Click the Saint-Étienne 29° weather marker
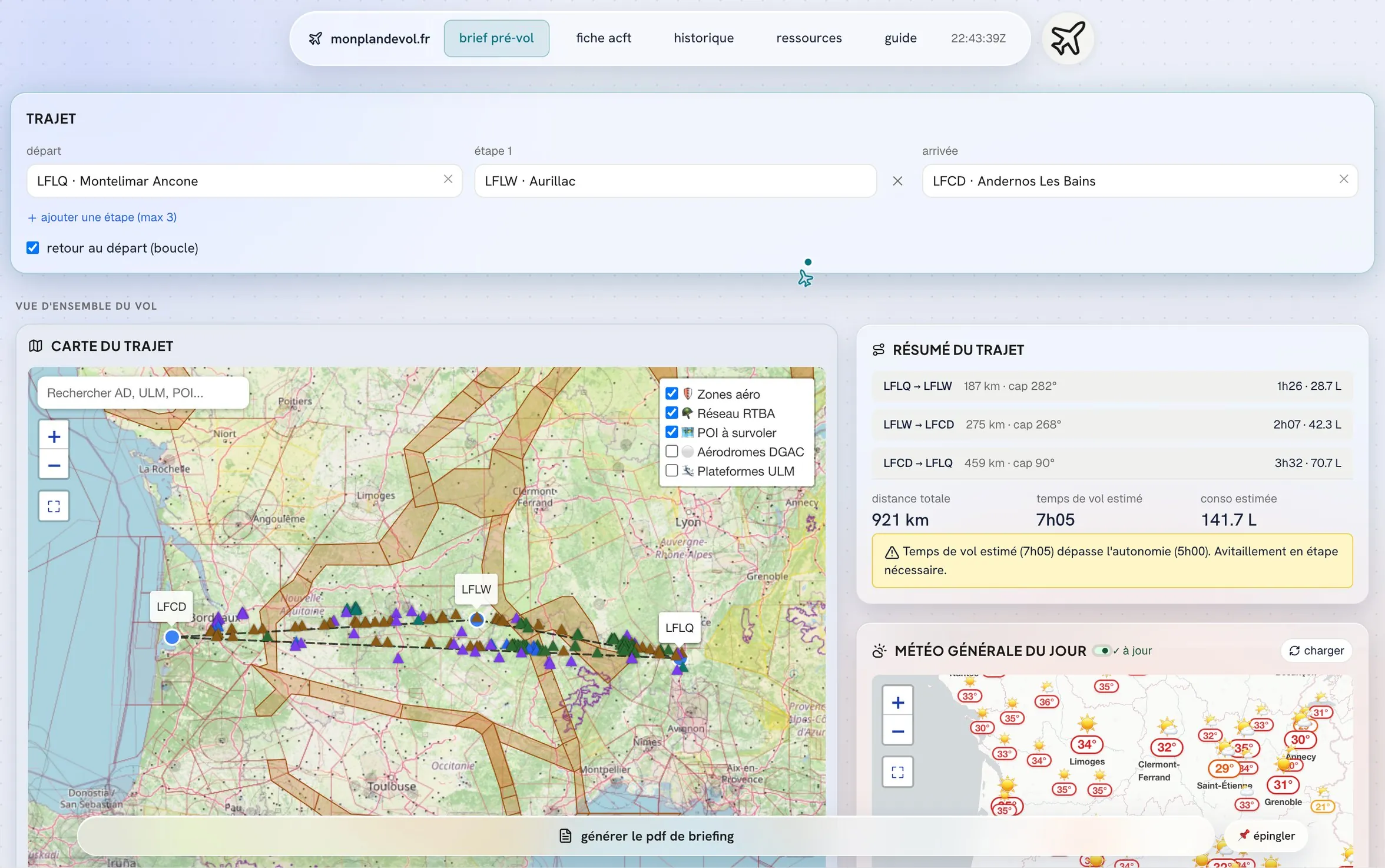The image size is (1385, 868). point(1223,768)
